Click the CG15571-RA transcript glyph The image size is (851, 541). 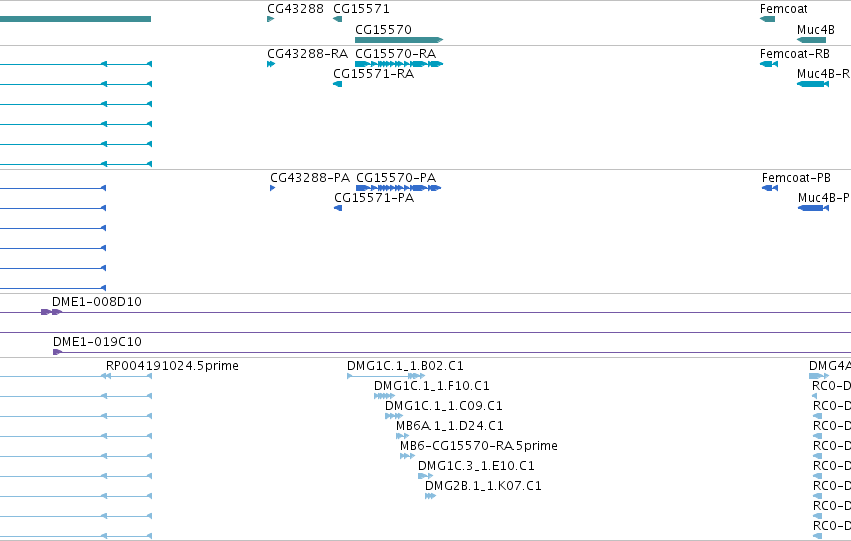[x=338, y=84]
